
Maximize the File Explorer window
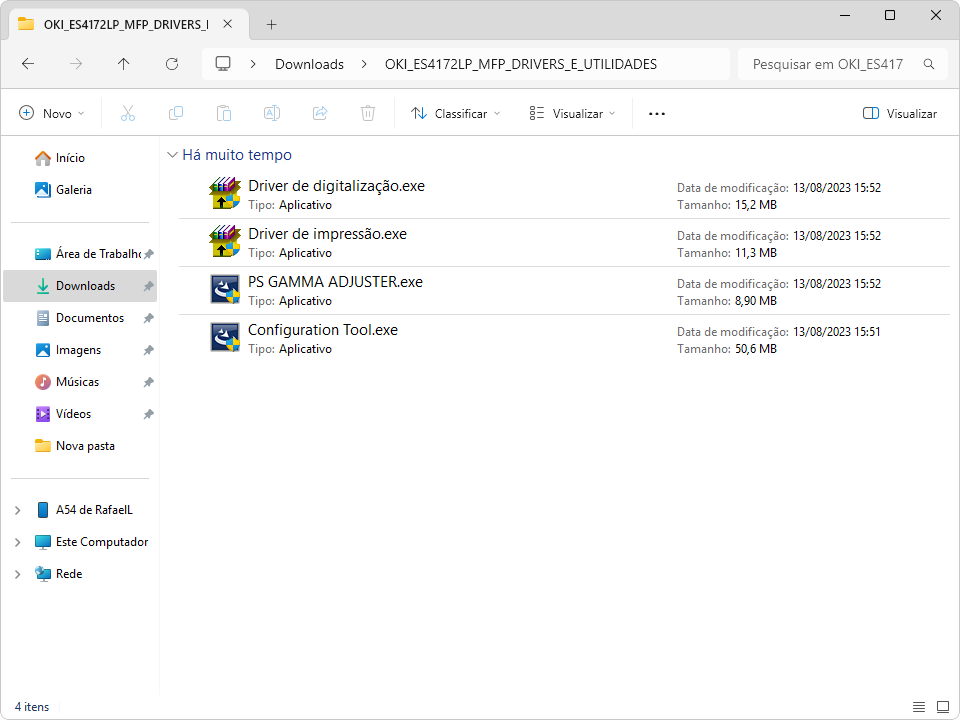tap(890, 15)
